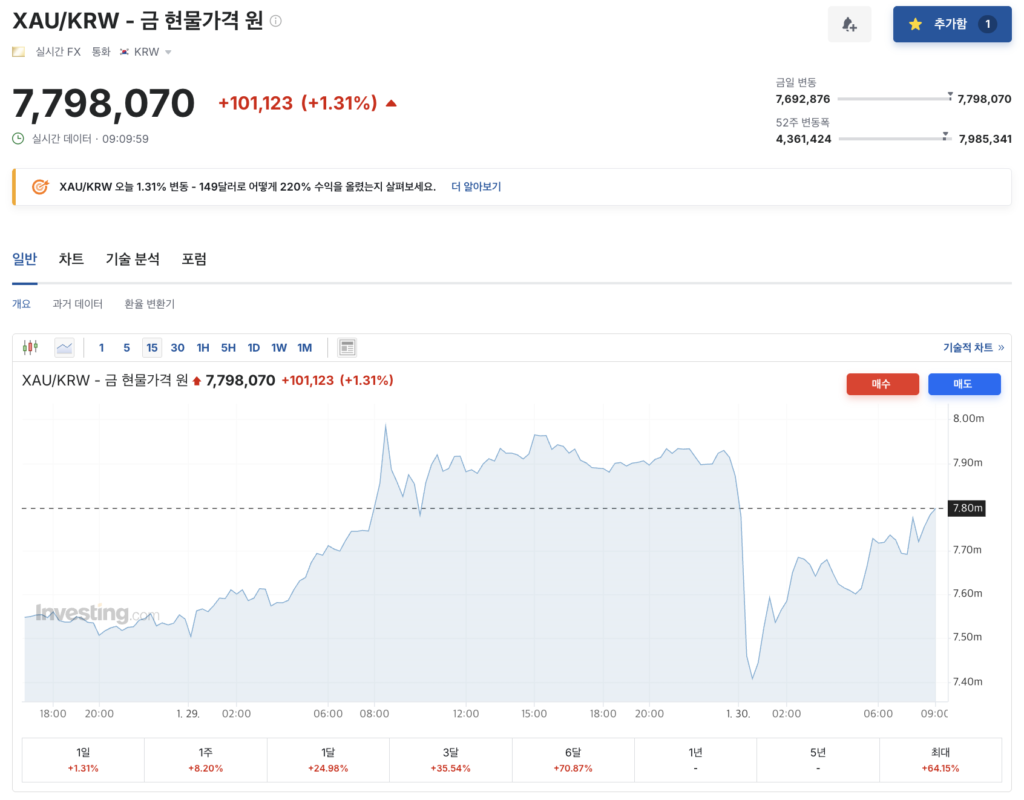Click the star 추가함 watchlist button

(x=951, y=24)
